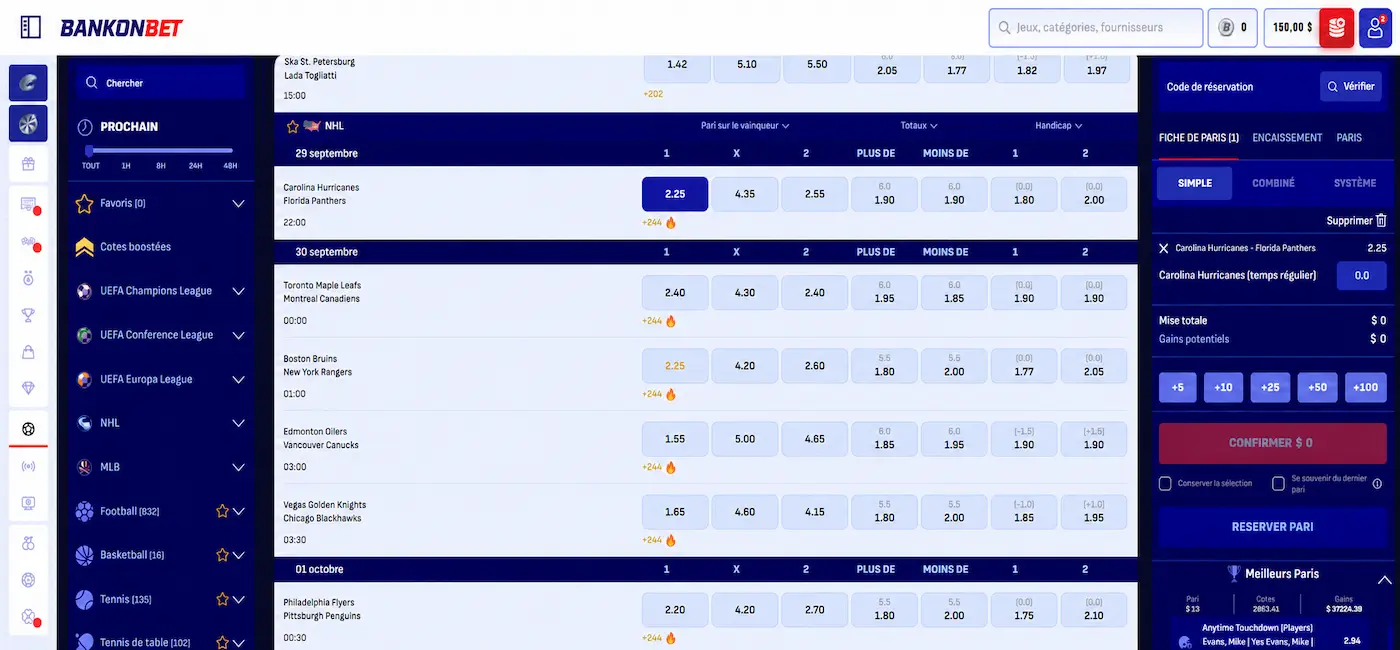Add +100 to the stake
The image size is (1400, 650).
(1365, 388)
